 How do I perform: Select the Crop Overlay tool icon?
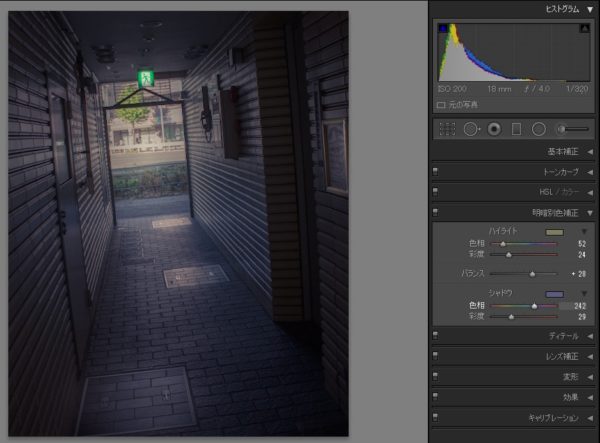[x=447, y=129]
